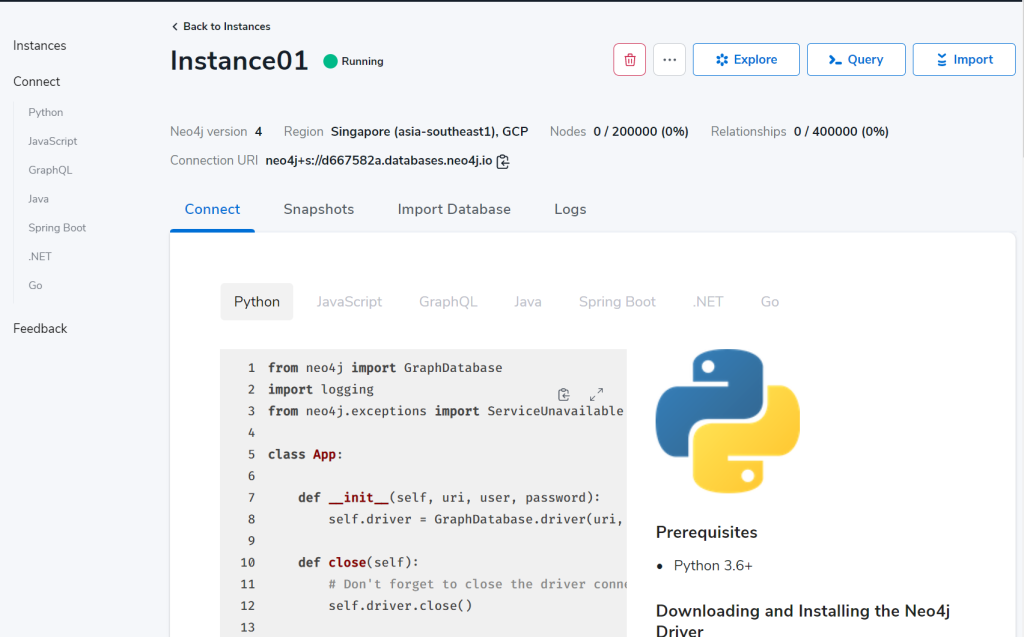This screenshot has width=1024, height=637.
Task: Select the Go language tab
Action: tap(770, 302)
